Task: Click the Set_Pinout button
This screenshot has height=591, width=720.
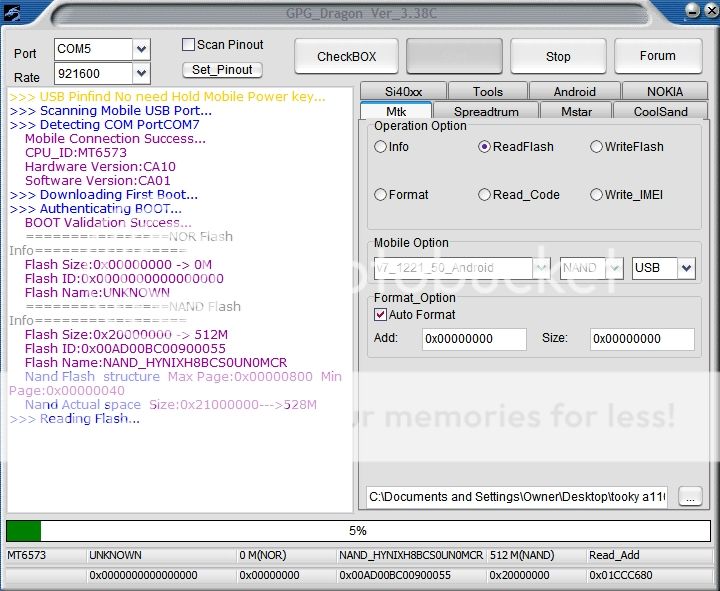Action: (222, 70)
